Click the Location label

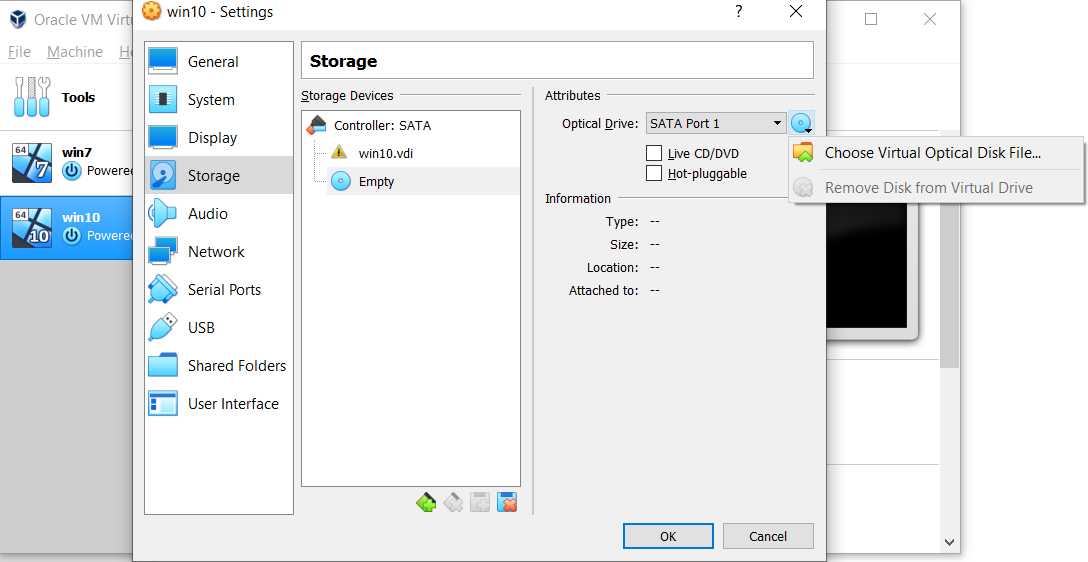(x=613, y=268)
